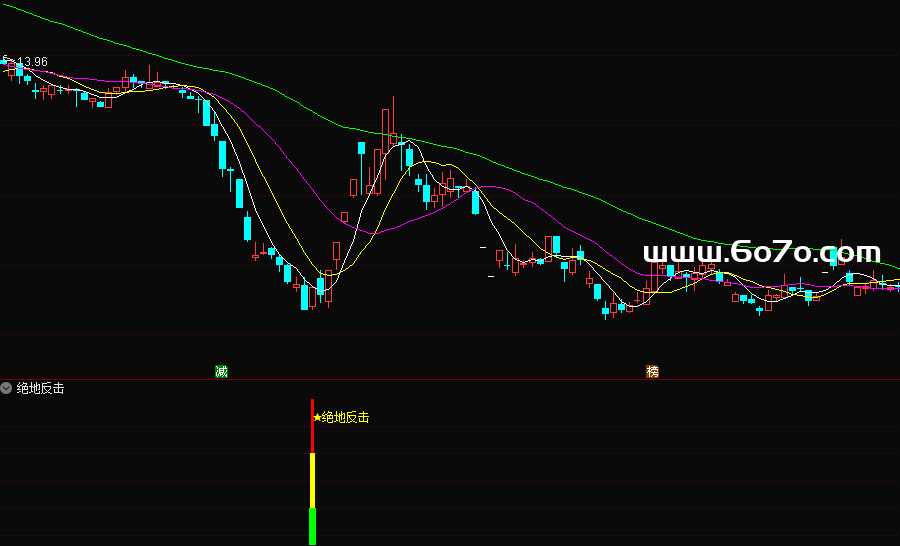Viewport: 900px width, 546px height.
Task: Click the divider line above the 绝地反击 panel
Action: (450, 379)
